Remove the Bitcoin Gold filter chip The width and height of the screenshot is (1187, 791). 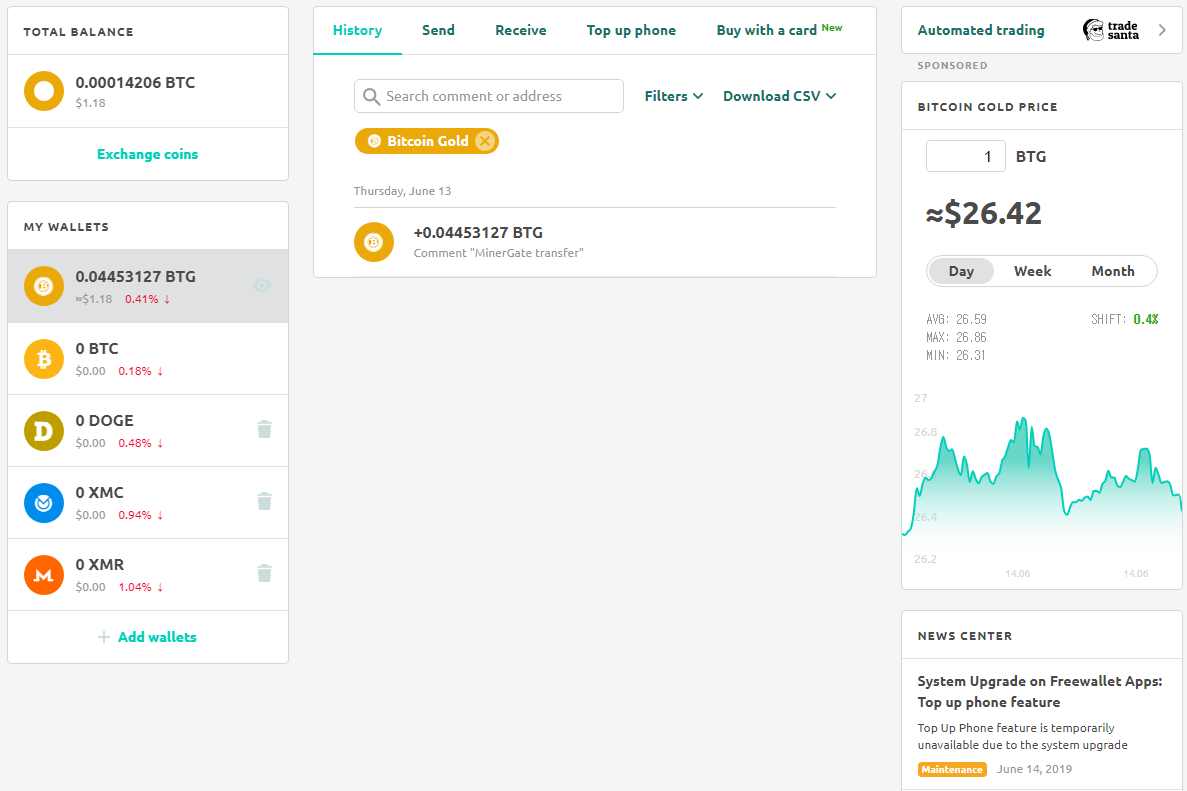[485, 141]
